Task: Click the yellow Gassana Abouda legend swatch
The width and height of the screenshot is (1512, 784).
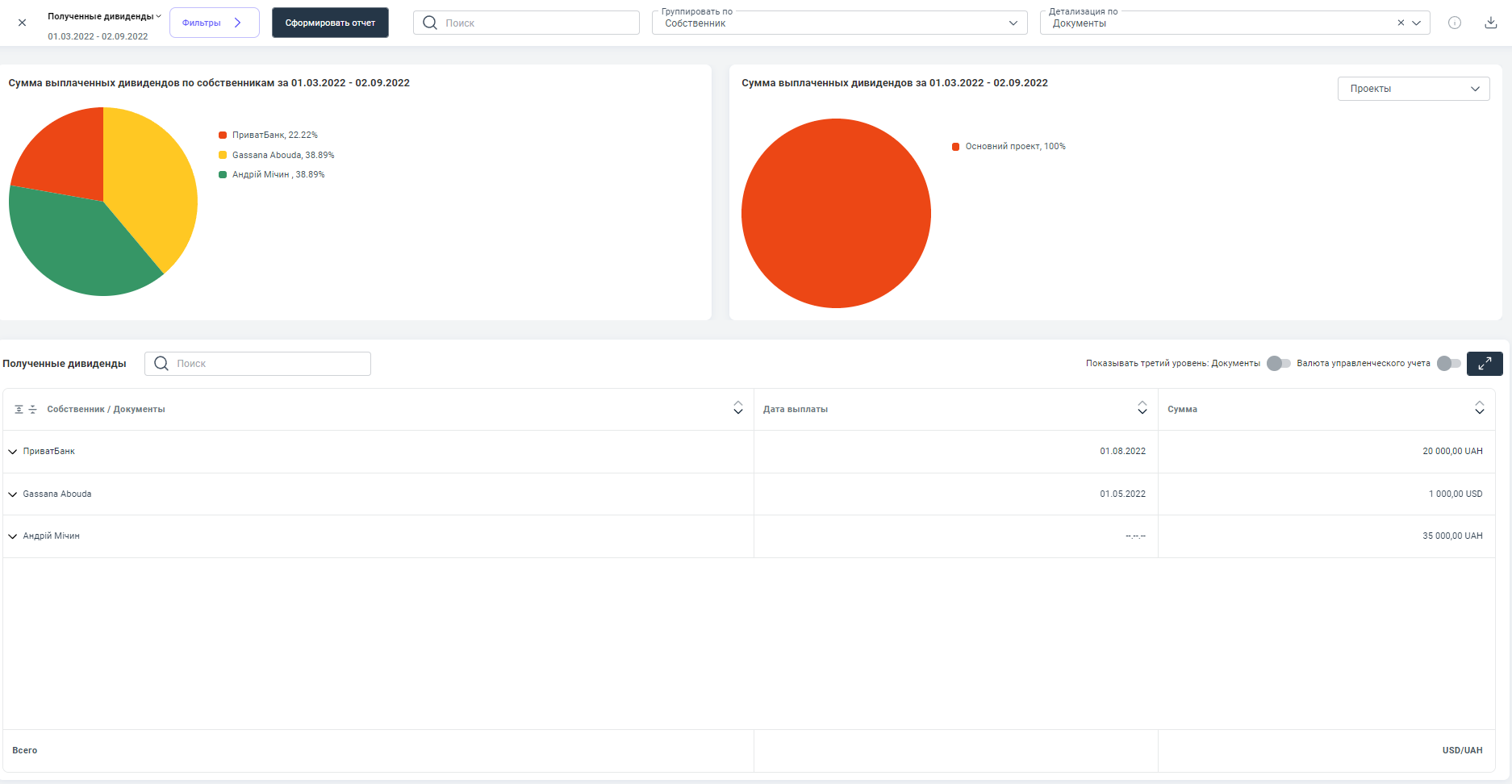Action: (x=223, y=155)
